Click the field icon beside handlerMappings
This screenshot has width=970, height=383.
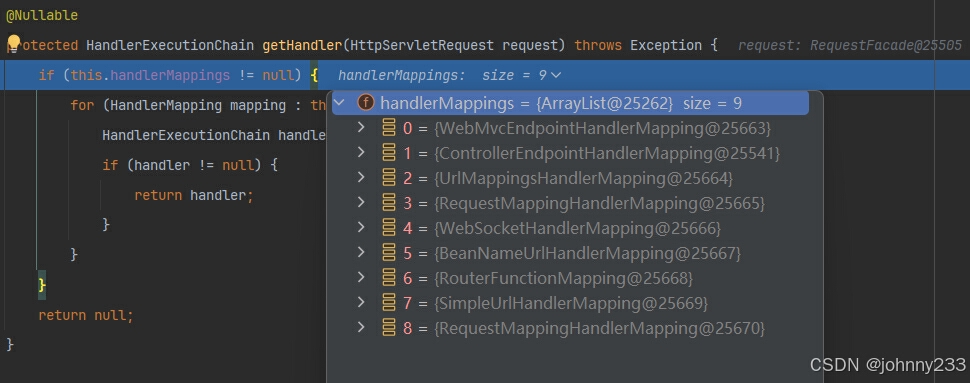point(366,103)
